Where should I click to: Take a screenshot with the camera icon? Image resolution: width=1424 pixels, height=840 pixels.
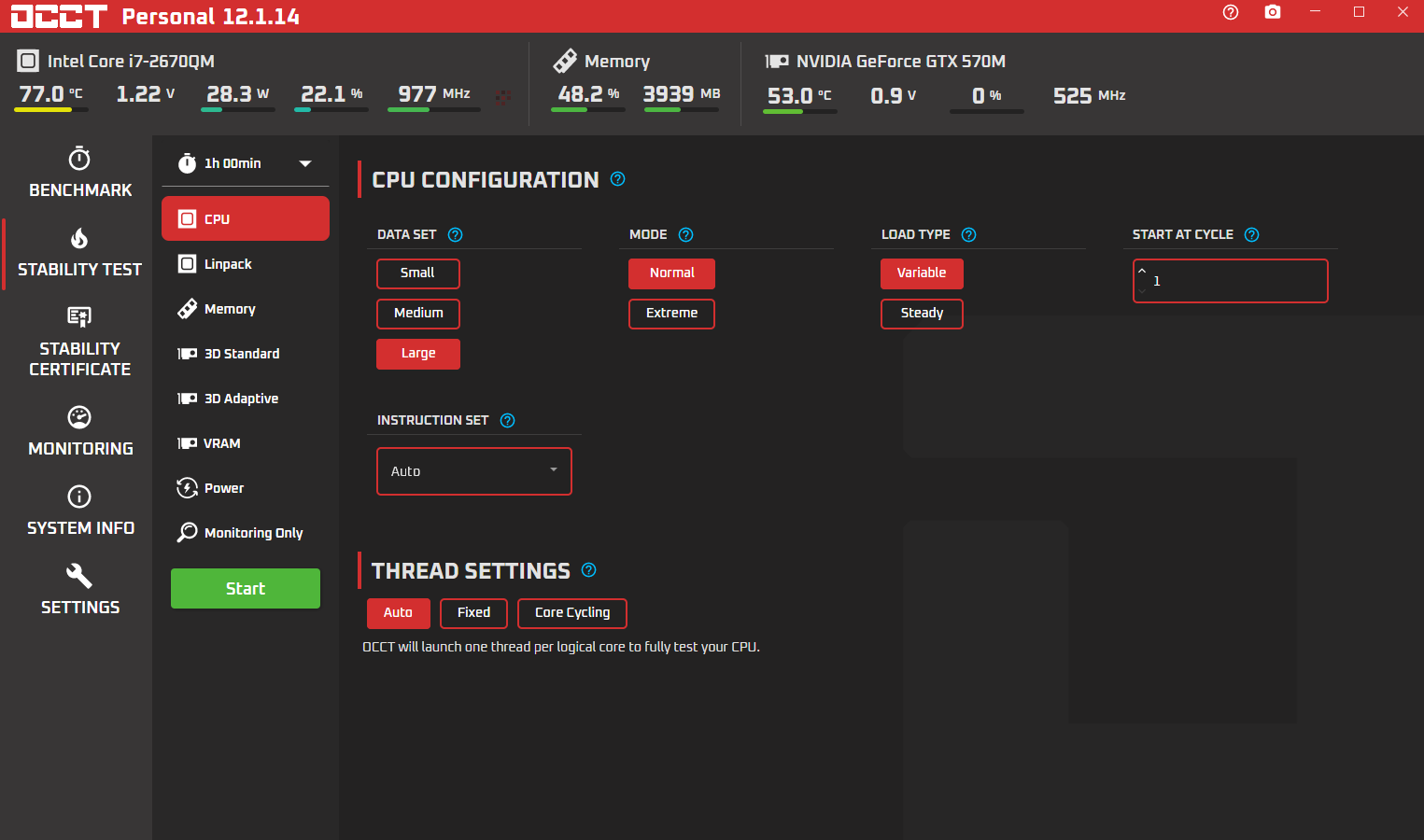[x=1273, y=12]
